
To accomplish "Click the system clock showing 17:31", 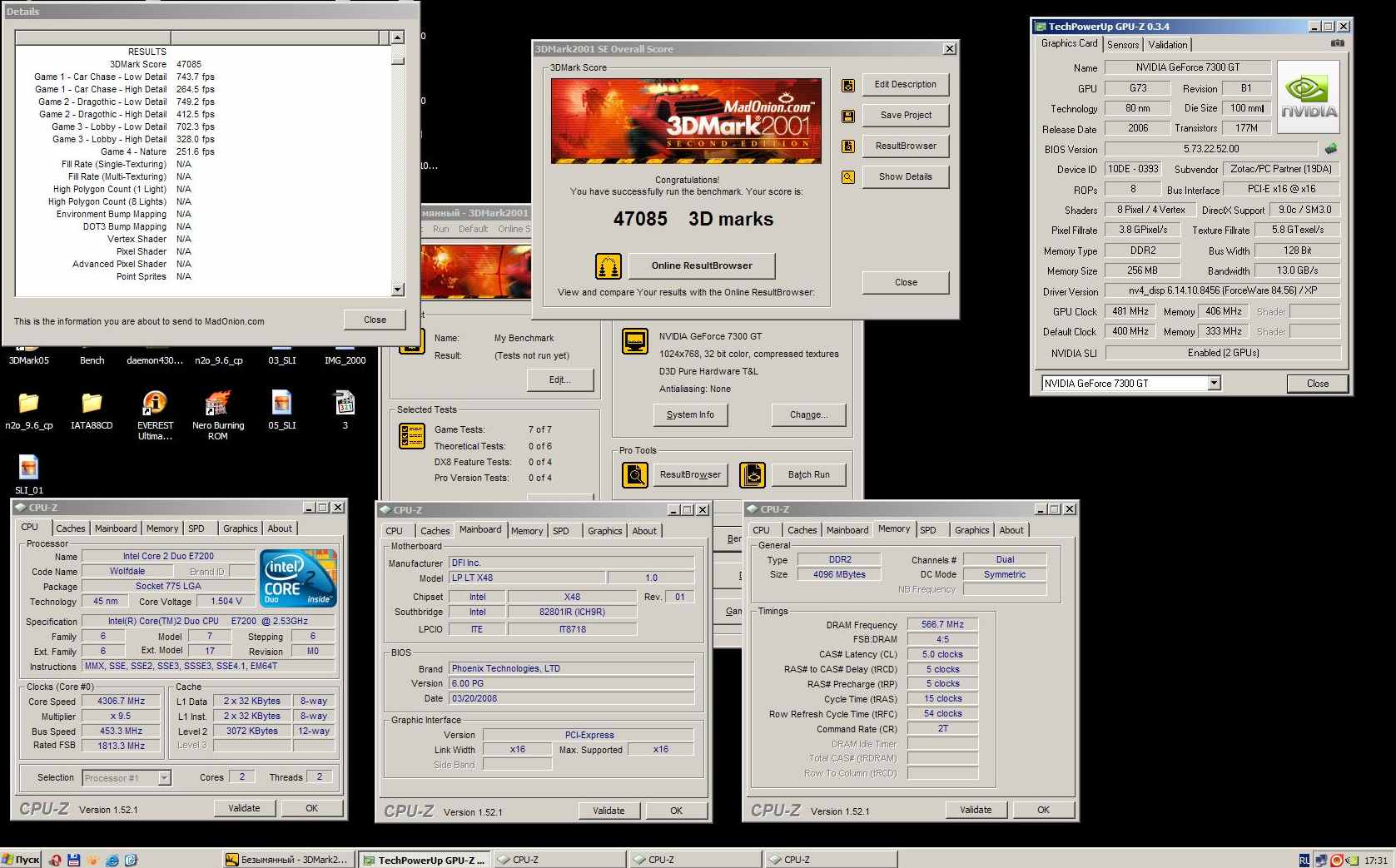I will point(1376,861).
